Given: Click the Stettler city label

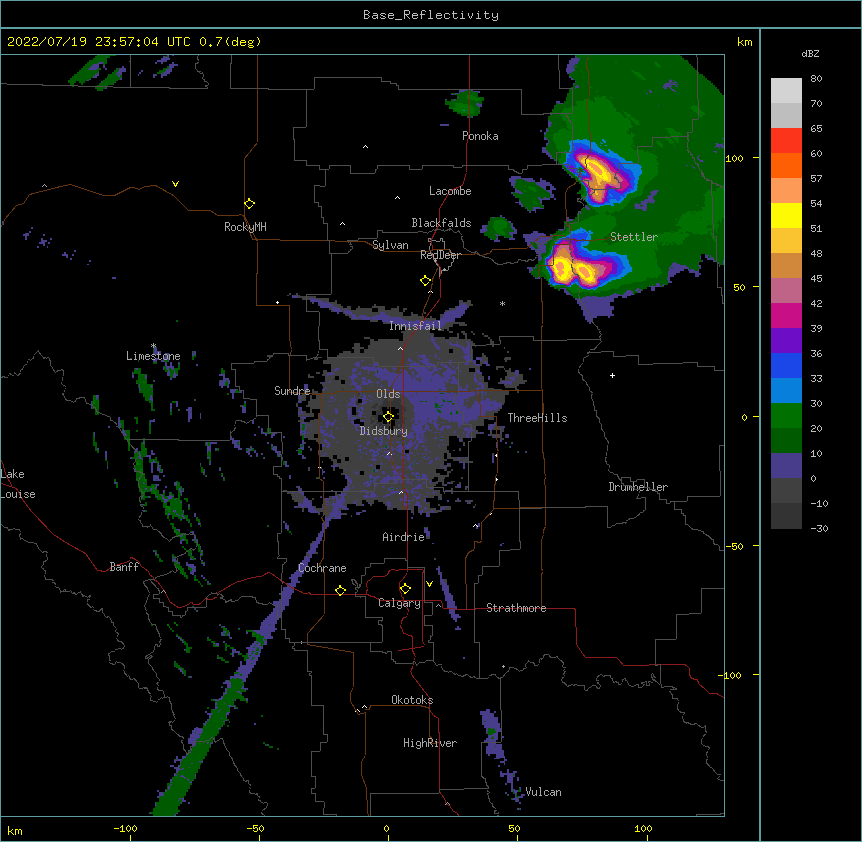Looking at the screenshot, I should 634,237.
